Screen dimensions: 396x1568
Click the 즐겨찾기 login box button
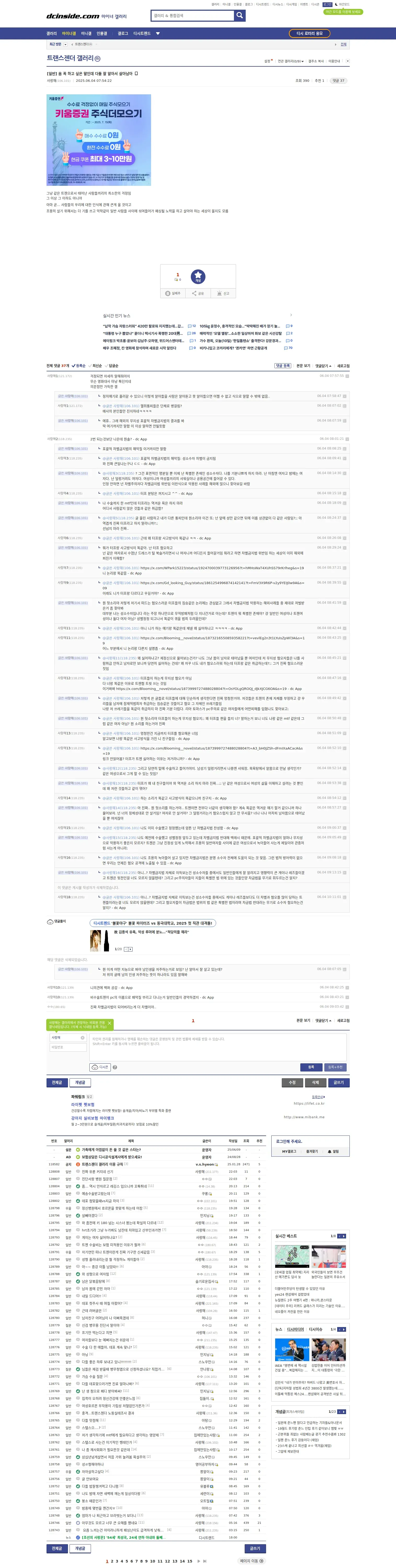point(312,1151)
